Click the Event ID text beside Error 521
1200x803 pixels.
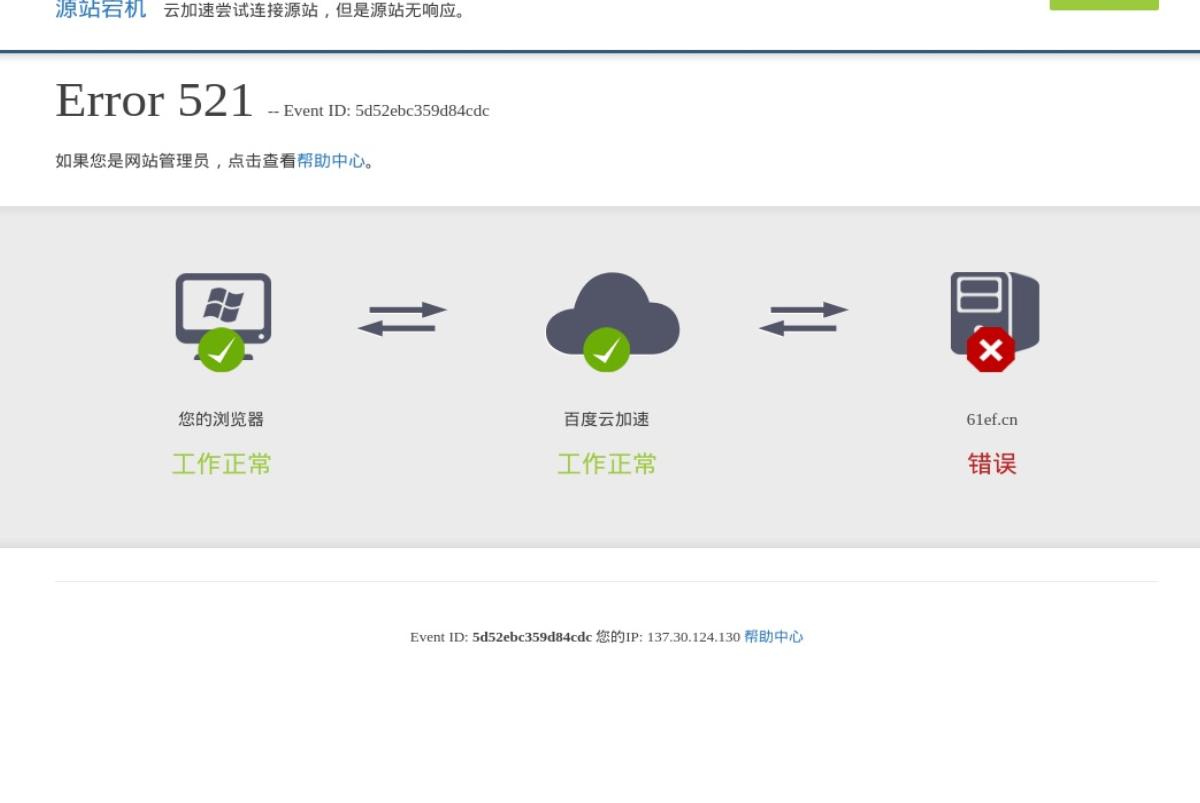379,111
